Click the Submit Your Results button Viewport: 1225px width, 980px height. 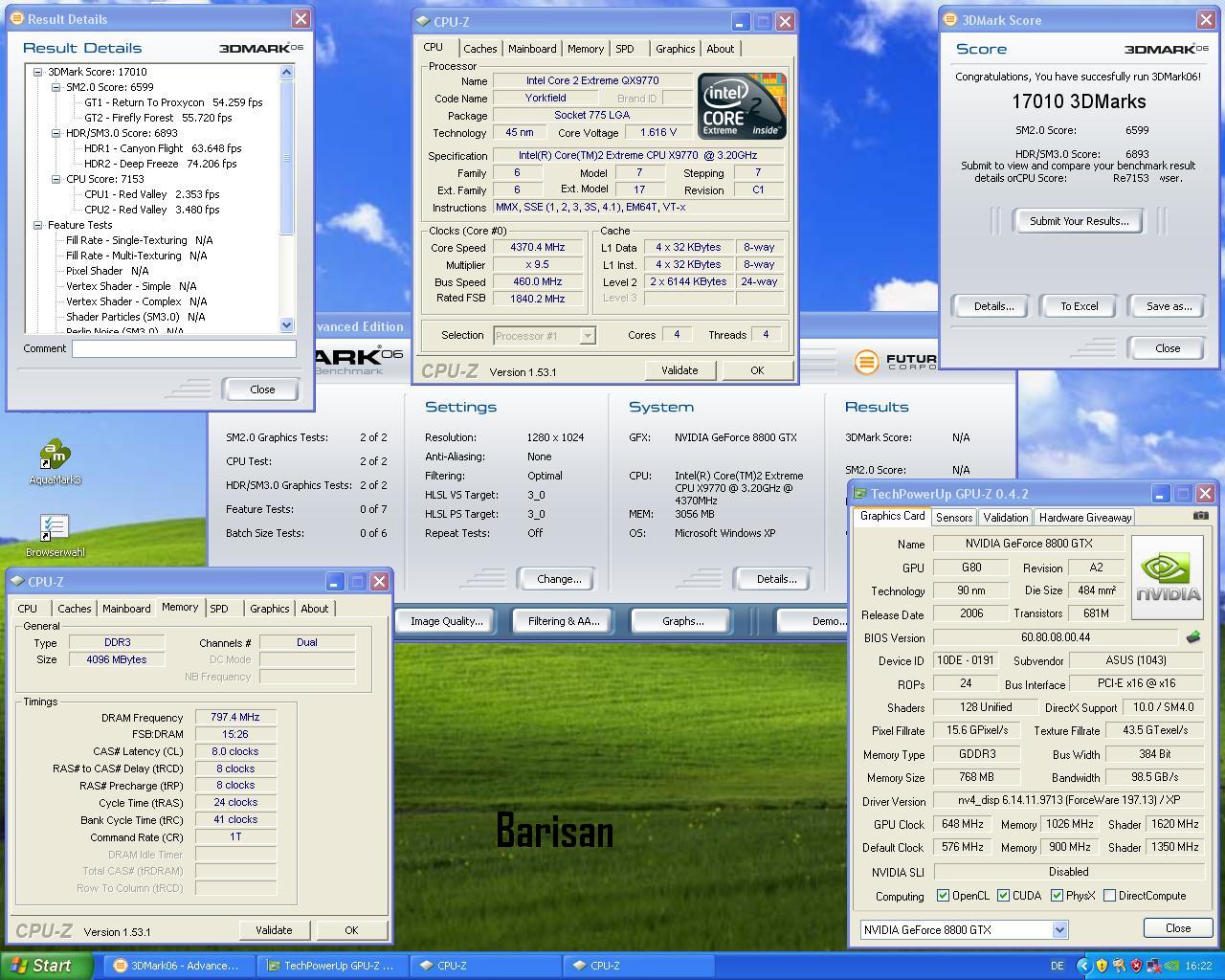tap(1079, 221)
